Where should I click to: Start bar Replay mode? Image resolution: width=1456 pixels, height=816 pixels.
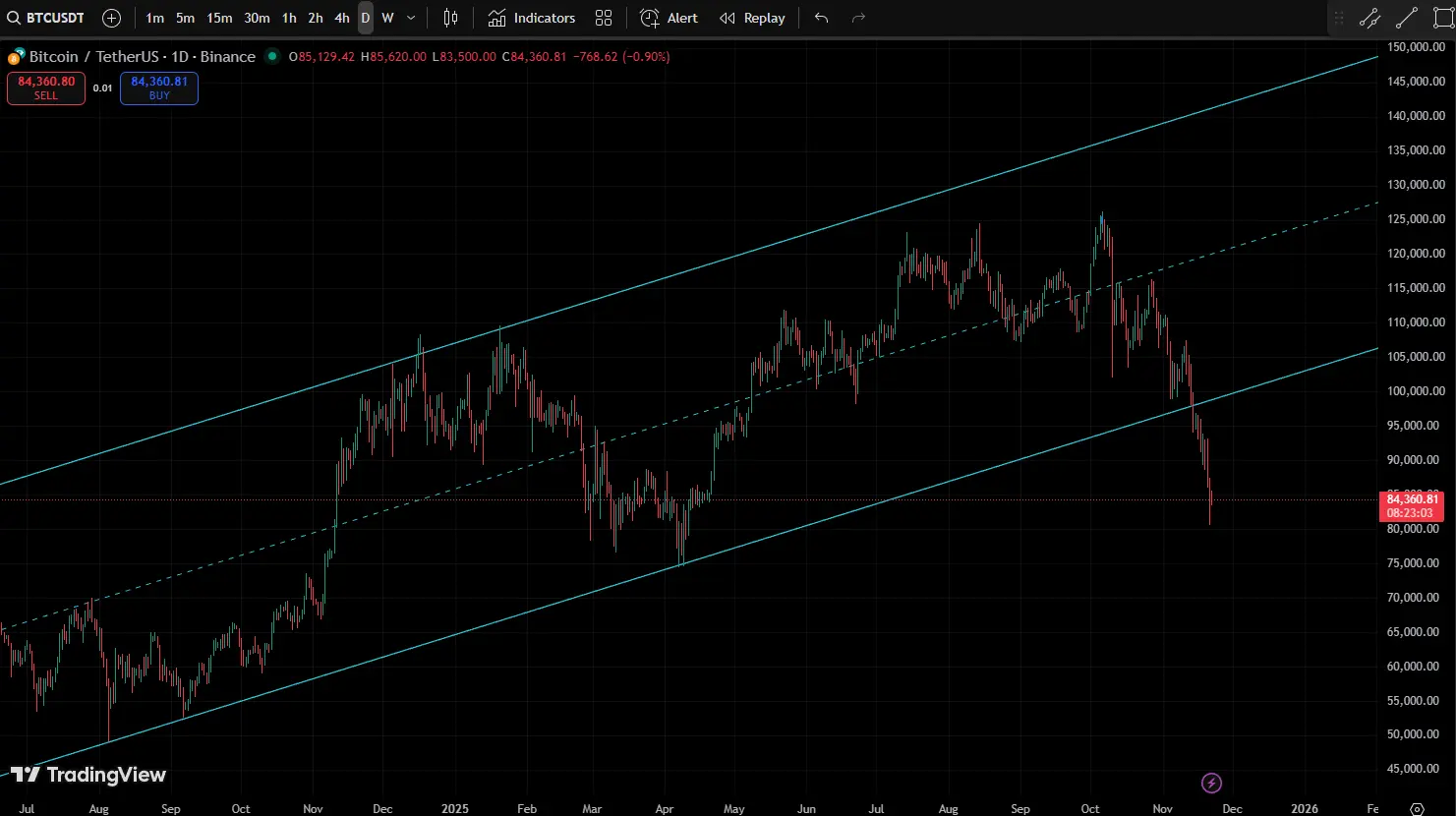752,18
